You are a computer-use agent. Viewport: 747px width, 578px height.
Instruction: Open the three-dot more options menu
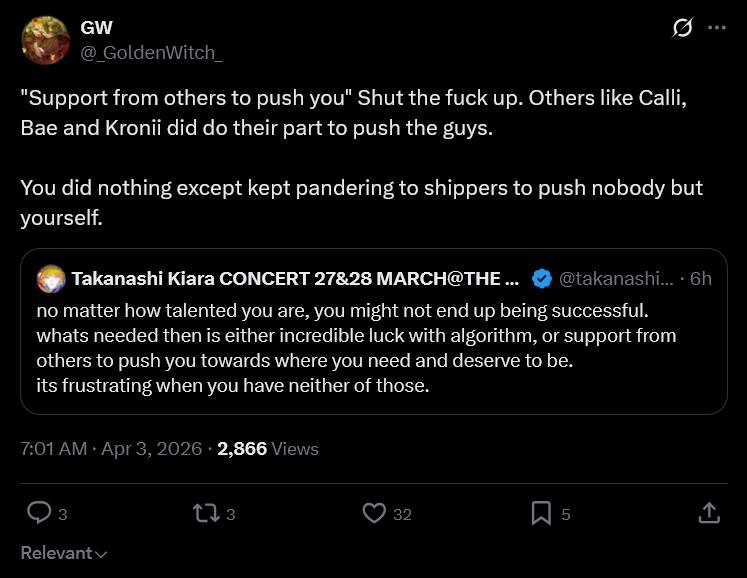(716, 28)
